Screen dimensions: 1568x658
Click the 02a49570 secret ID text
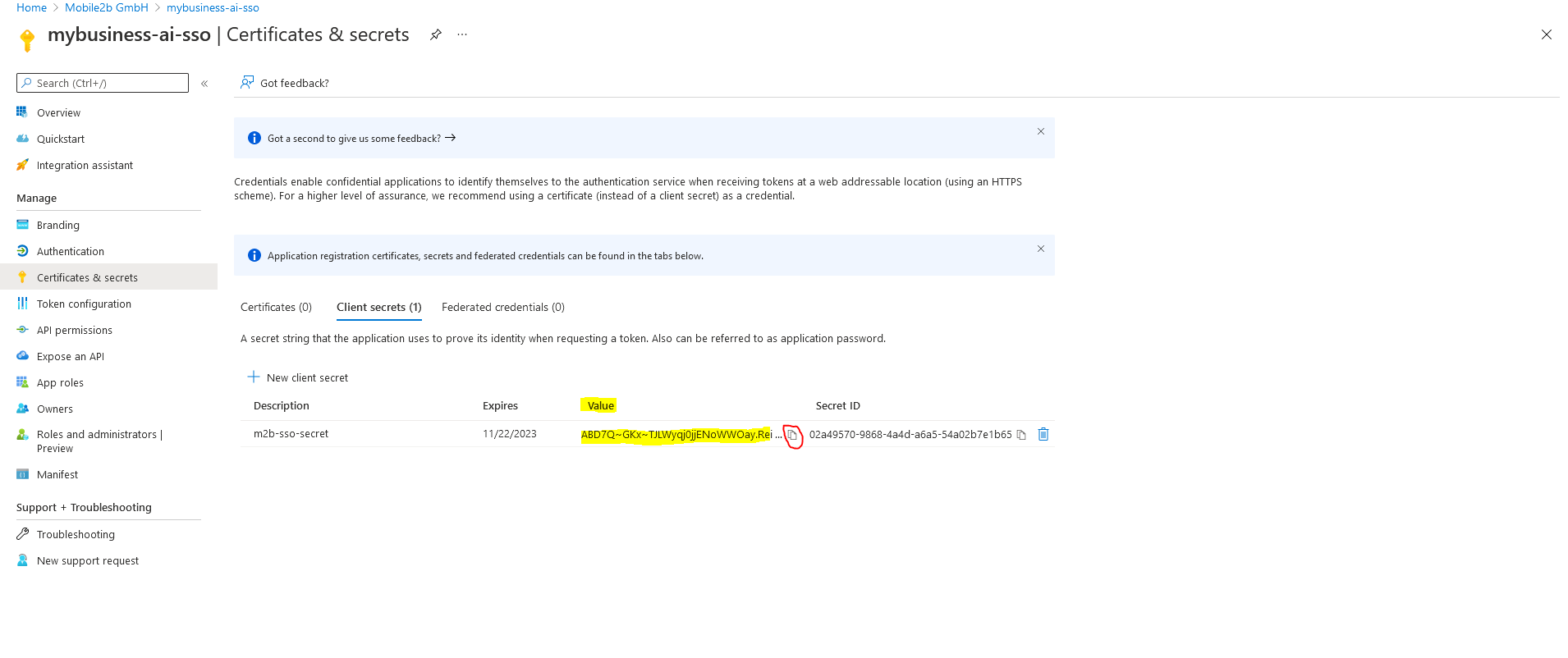pyautogui.click(x=910, y=434)
